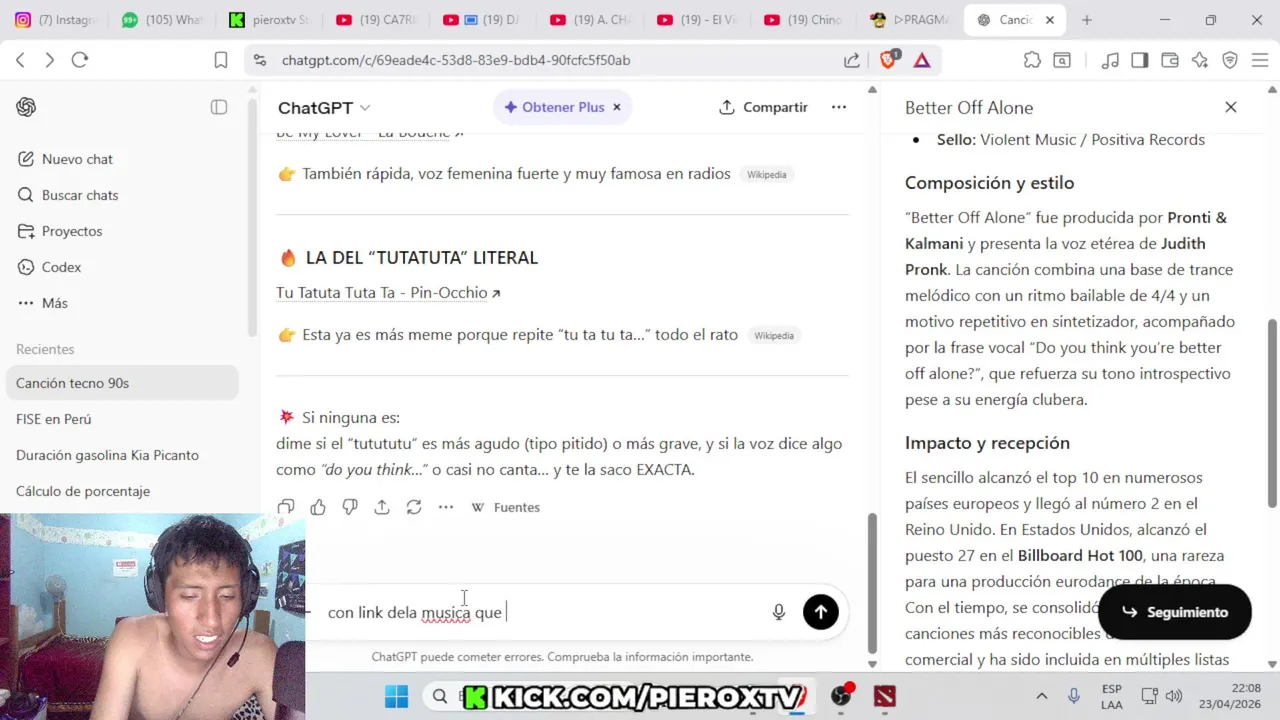Open a new browser tab
This screenshot has width=1280, height=720.
pos(1086,20)
